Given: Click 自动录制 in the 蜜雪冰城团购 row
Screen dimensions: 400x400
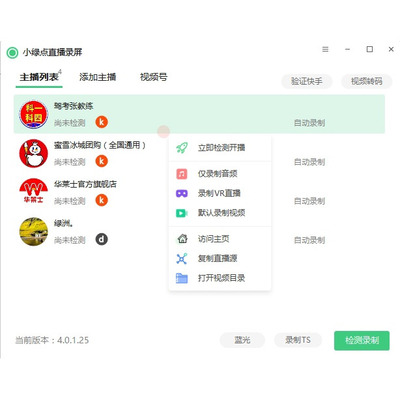Looking at the screenshot, I should 309,162.
